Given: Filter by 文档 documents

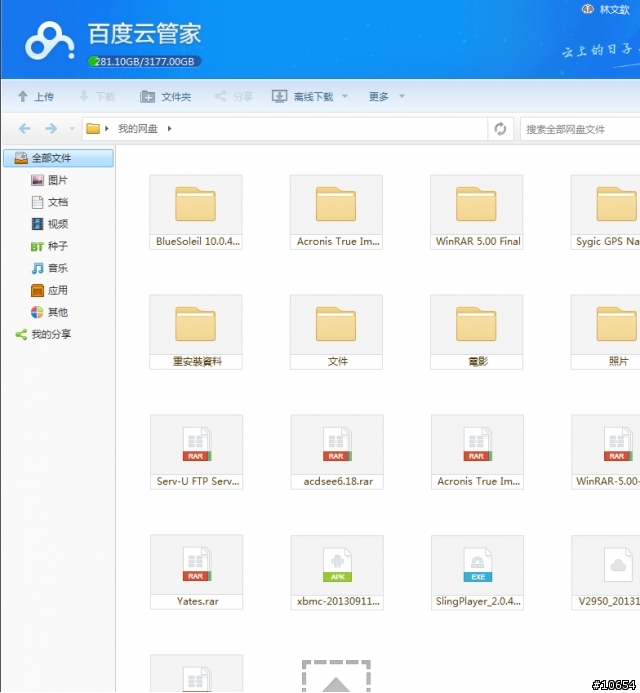Looking at the screenshot, I should (x=50, y=202).
